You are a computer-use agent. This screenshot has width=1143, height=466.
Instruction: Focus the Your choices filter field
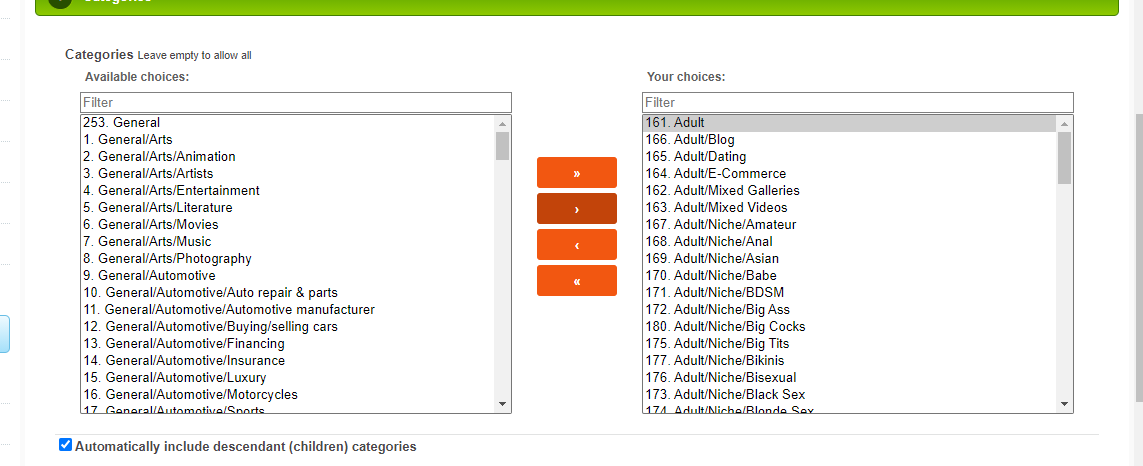[x=858, y=102]
